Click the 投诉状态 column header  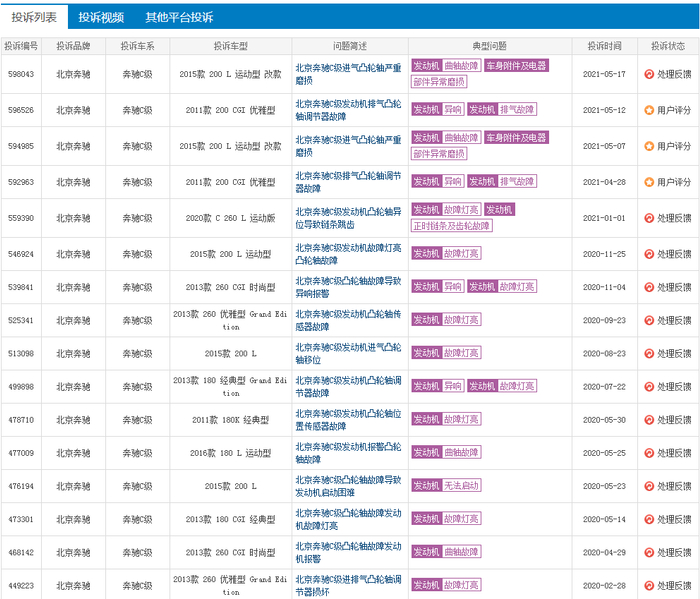(x=668, y=46)
